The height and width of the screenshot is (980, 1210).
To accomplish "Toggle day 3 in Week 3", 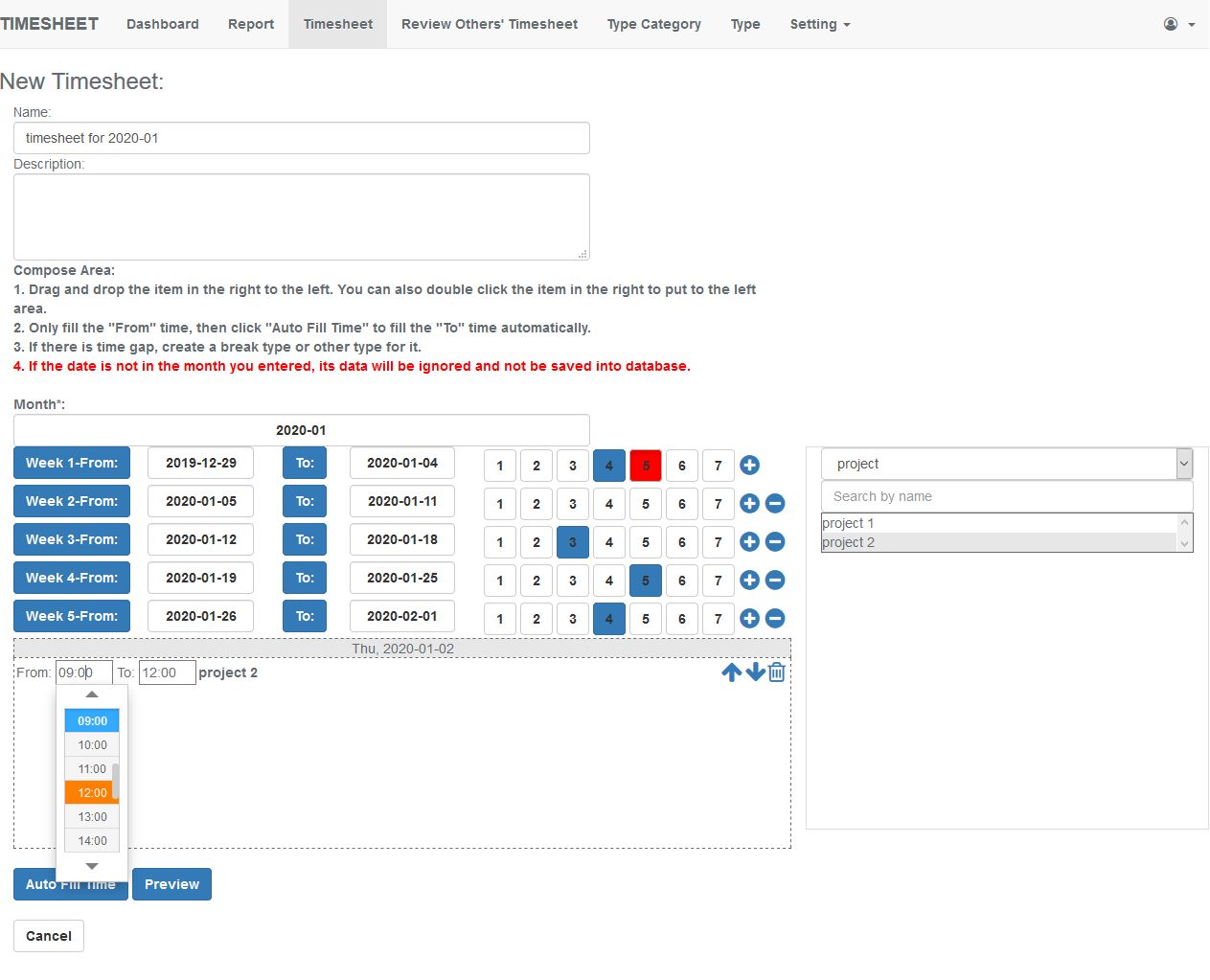I will pos(573,542).
